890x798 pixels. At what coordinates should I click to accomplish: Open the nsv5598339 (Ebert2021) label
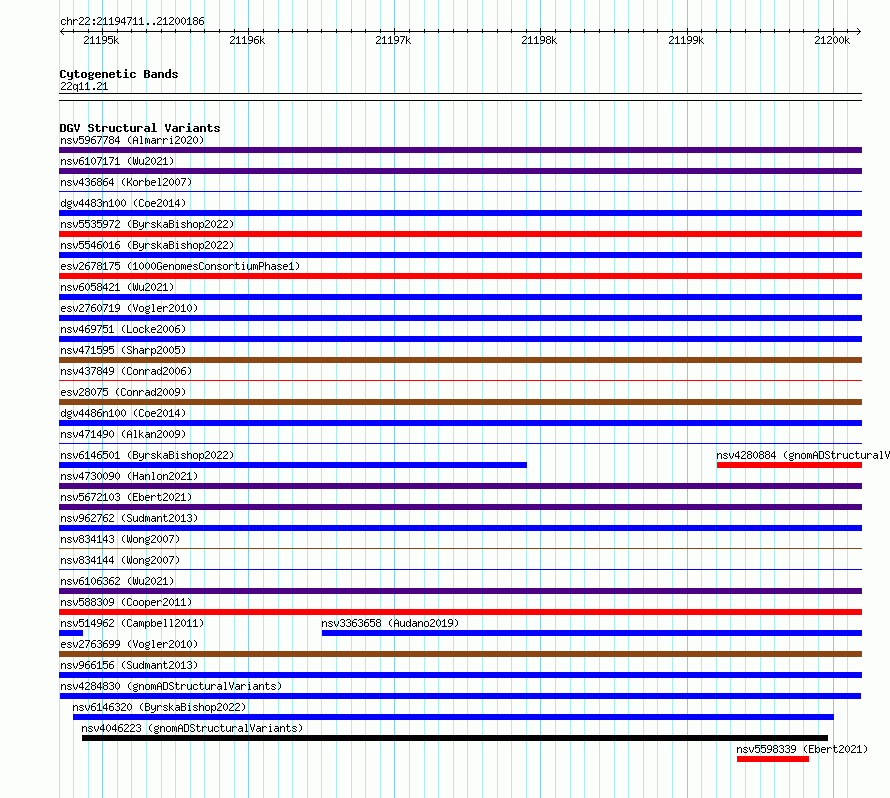[802, 749]
